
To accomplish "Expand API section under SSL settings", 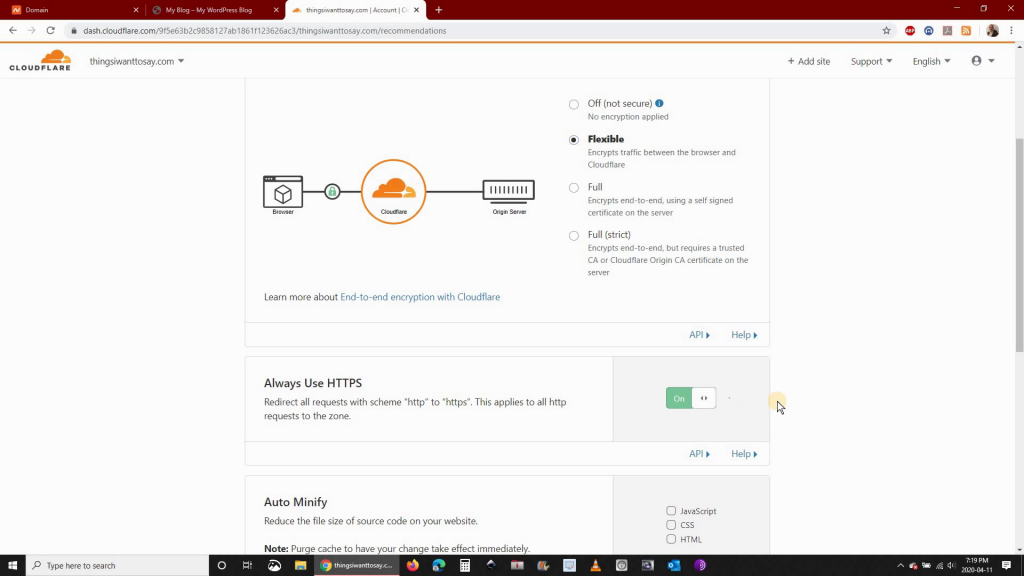I will [x=699, y=334].
